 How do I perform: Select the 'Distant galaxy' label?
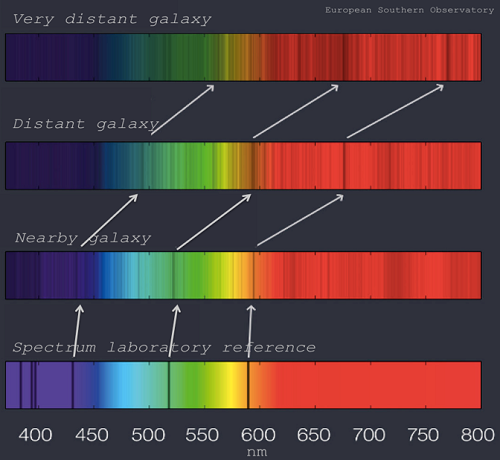[86, 124]
